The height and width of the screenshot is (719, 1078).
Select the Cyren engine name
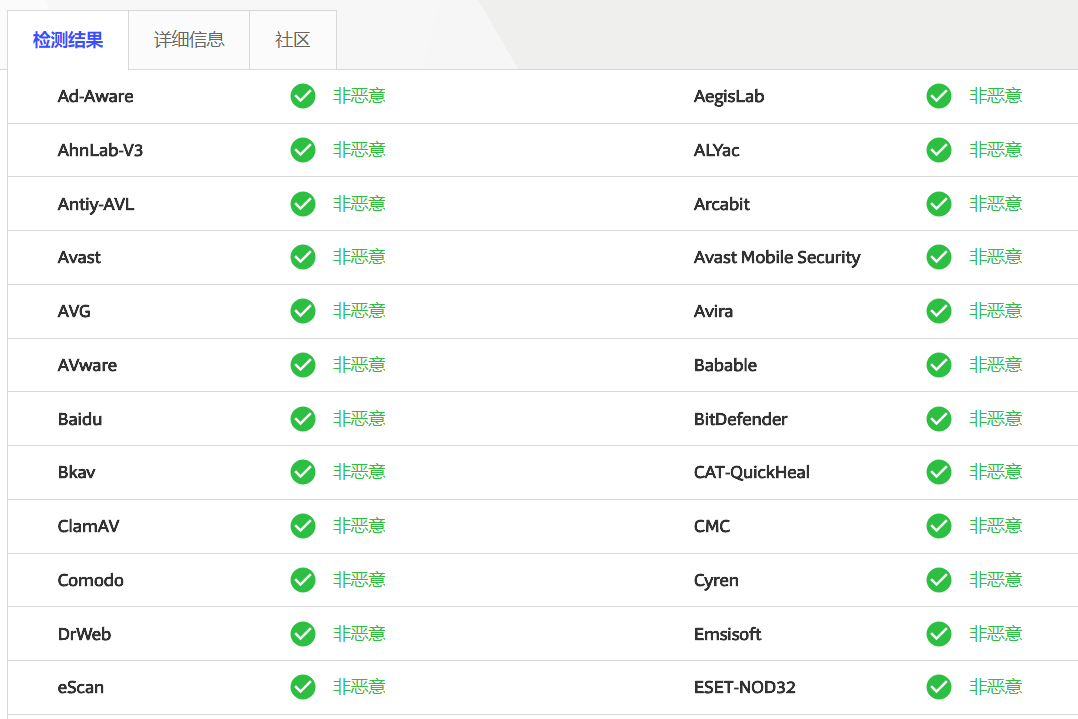pos(716,581)
